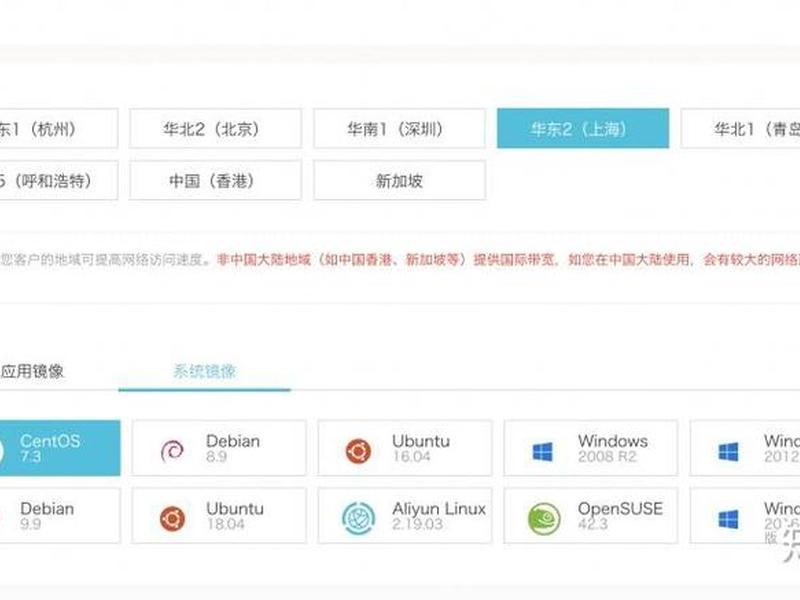This screenshot has width=800, height=600.
Task: Select the OpenSUSE 42.3 label
Action: click(620, 515)
